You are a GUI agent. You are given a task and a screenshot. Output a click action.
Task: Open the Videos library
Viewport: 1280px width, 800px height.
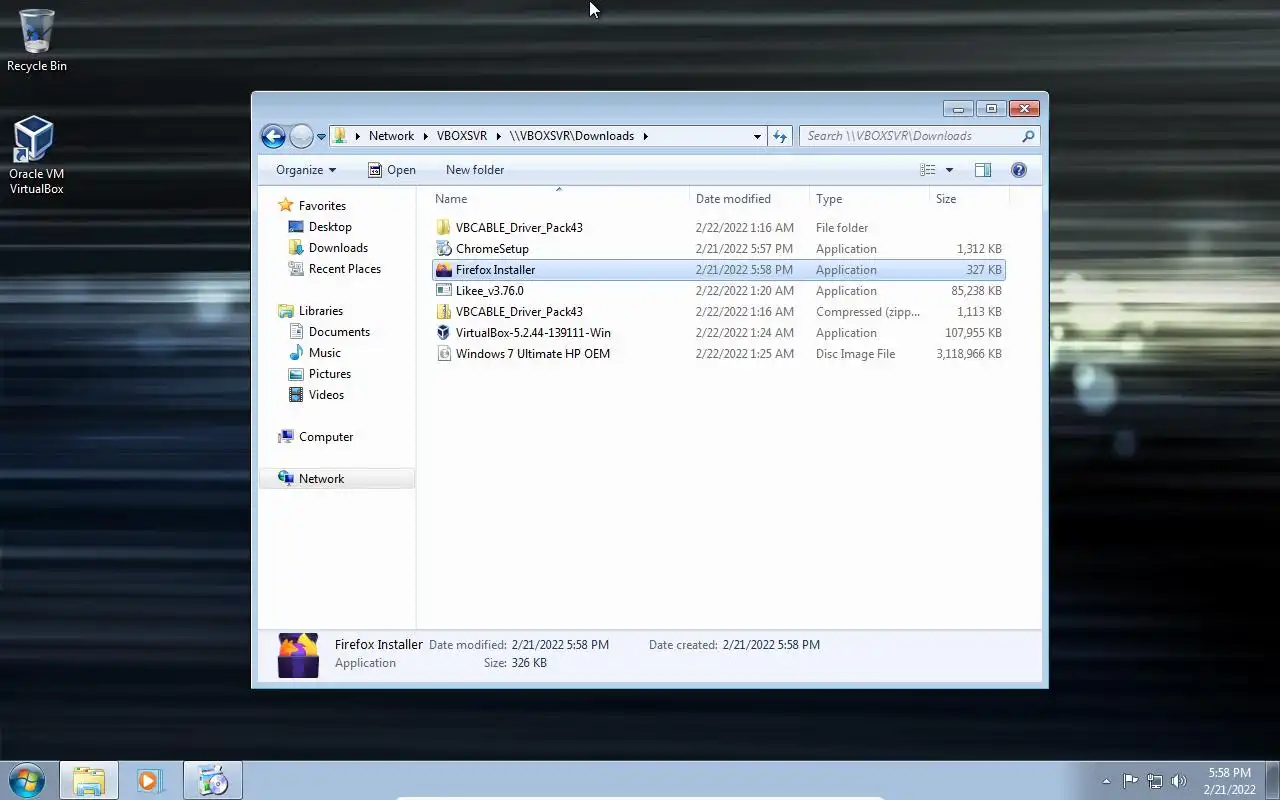326,395
